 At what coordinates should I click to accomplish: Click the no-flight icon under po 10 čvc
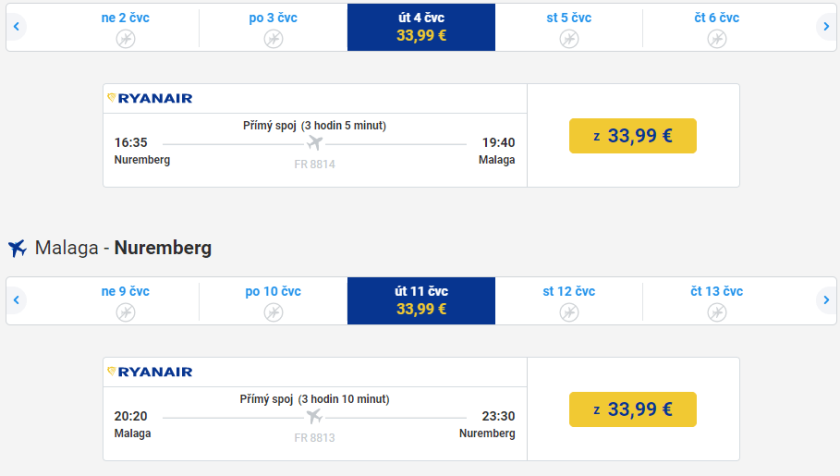tap(273, 312)
